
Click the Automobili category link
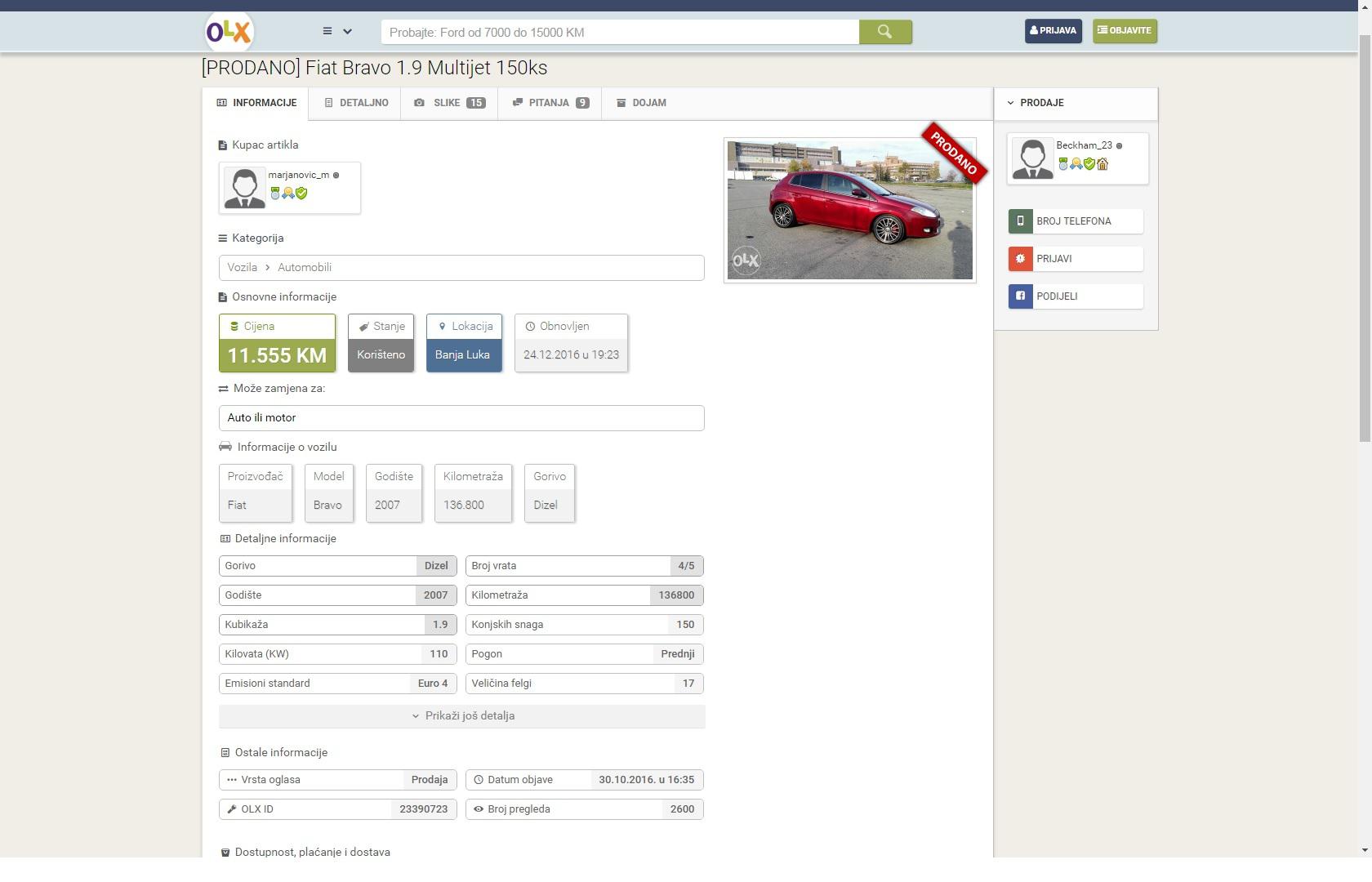click(305, 268)
